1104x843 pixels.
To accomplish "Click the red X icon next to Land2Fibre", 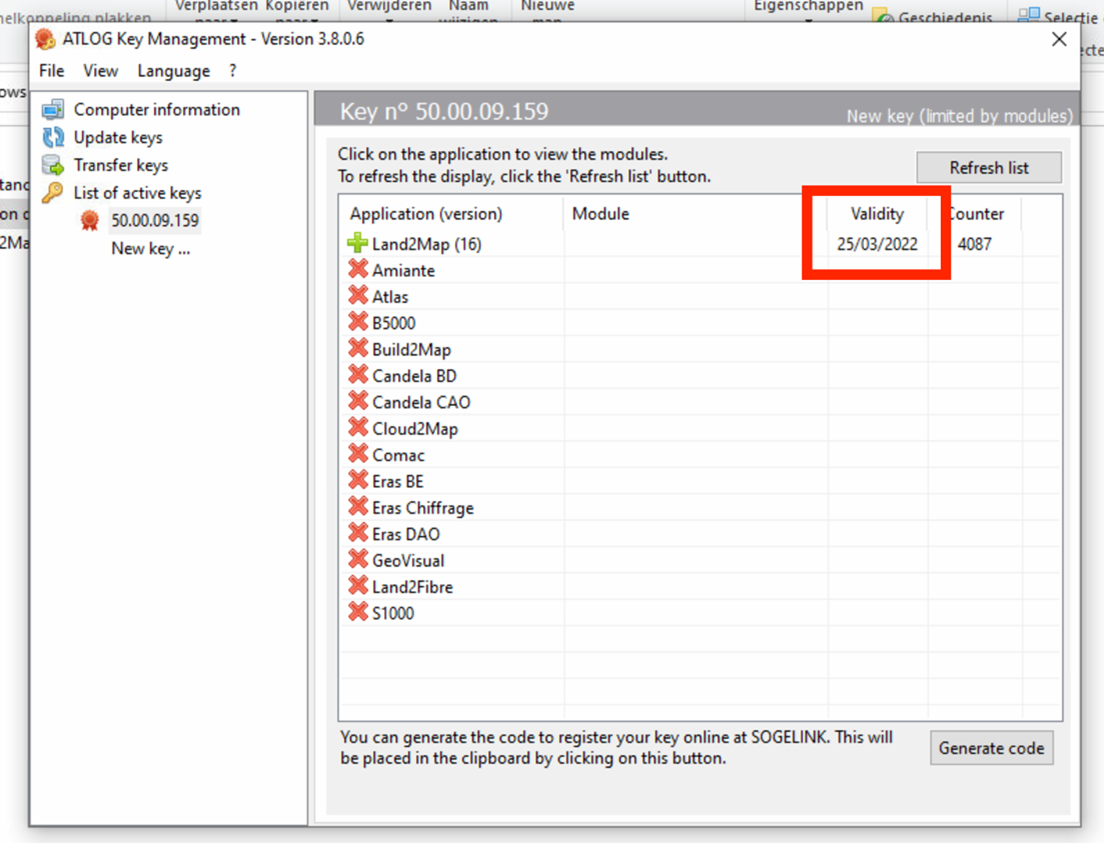I will [358, 586].
